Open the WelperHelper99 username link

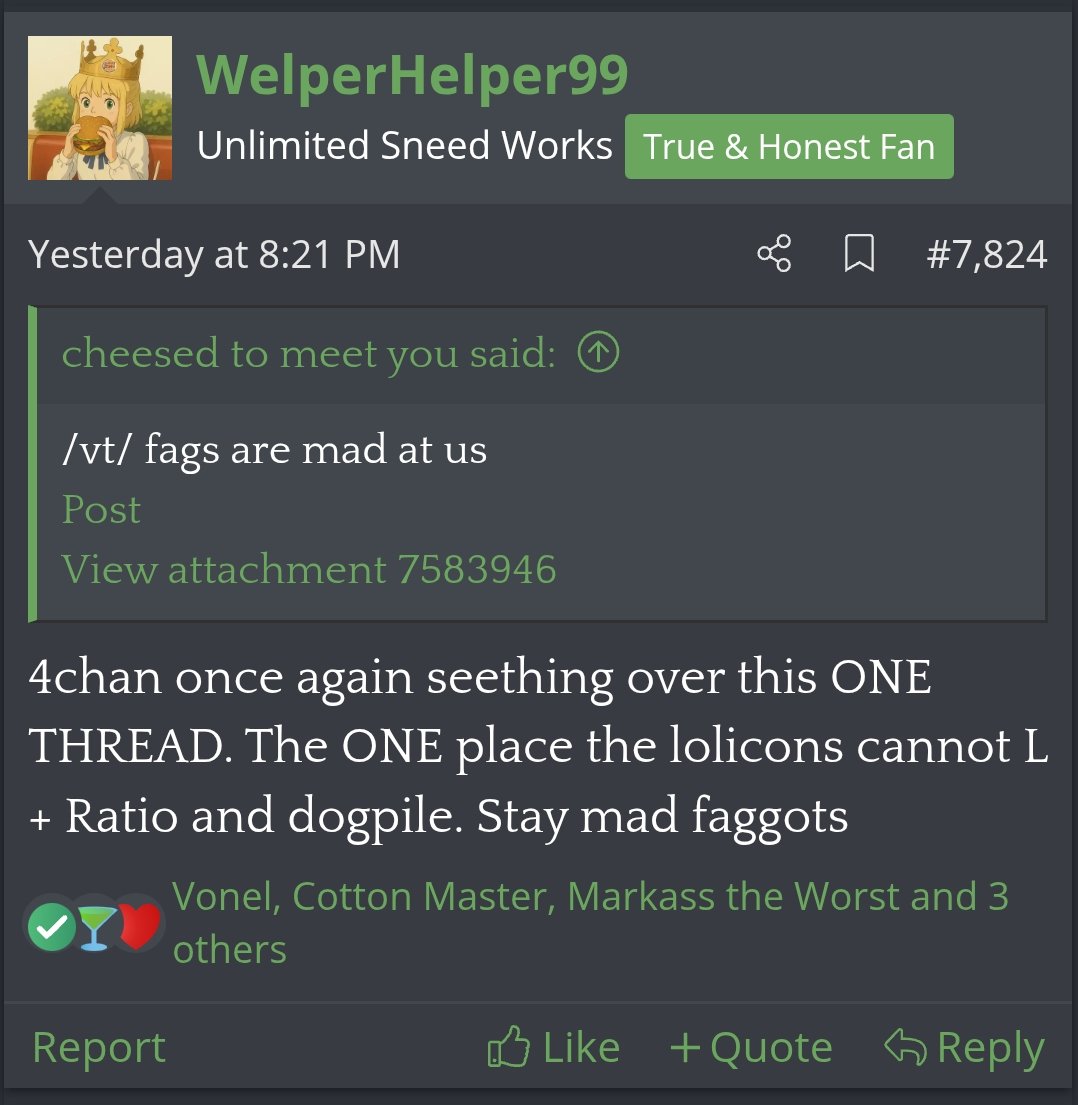(412, 75)
